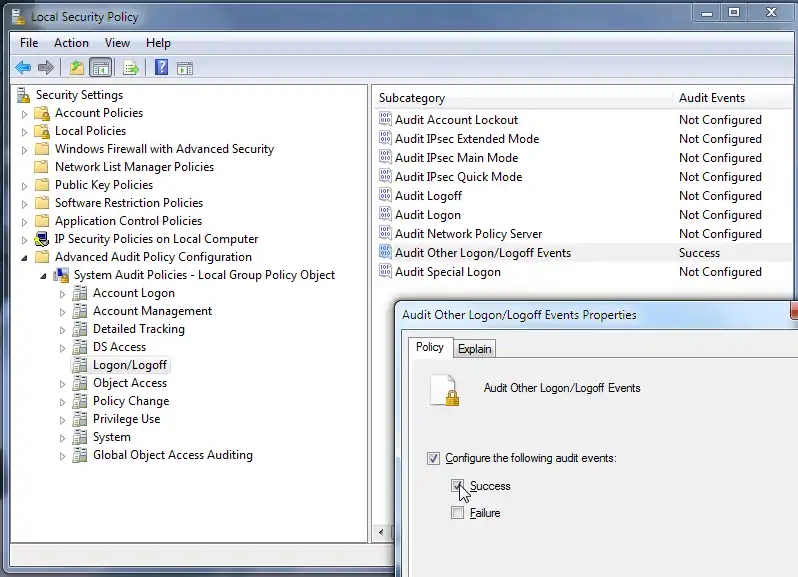Viewport: 798px width, 577px height.
Task: Expand the Account Policies tree node
Action: (25, 113)
